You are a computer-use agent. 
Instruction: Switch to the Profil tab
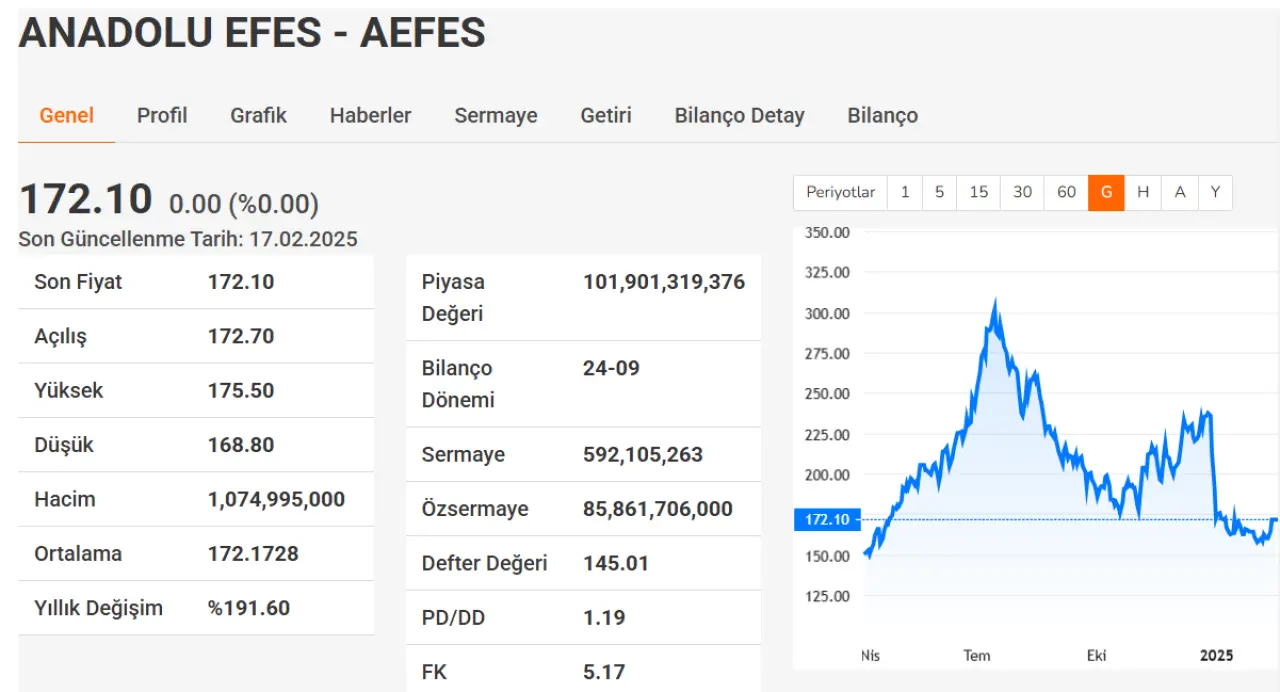click(162, 115)
